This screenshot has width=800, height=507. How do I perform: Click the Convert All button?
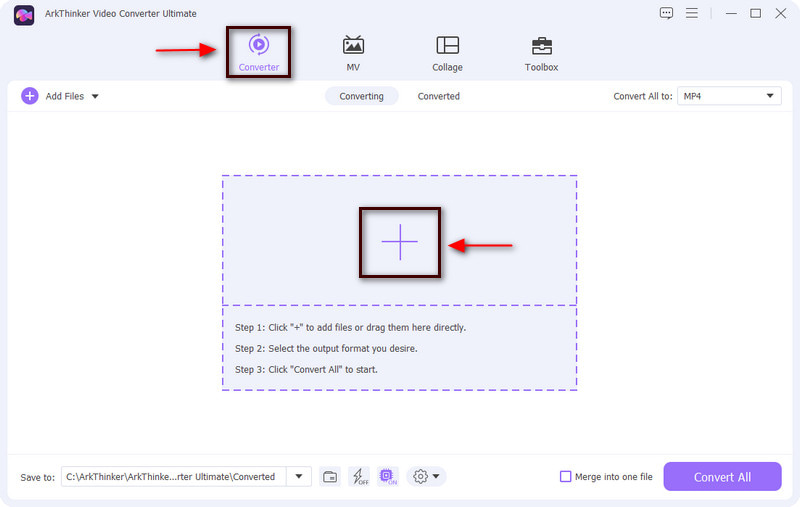(x=722, y=477)
